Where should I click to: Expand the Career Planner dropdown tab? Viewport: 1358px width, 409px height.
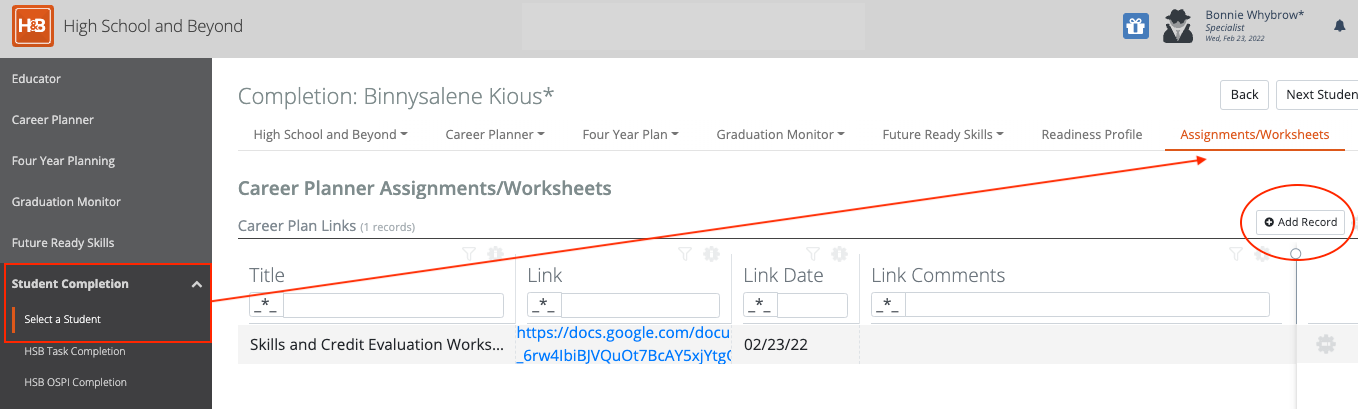tap(495, 135)
